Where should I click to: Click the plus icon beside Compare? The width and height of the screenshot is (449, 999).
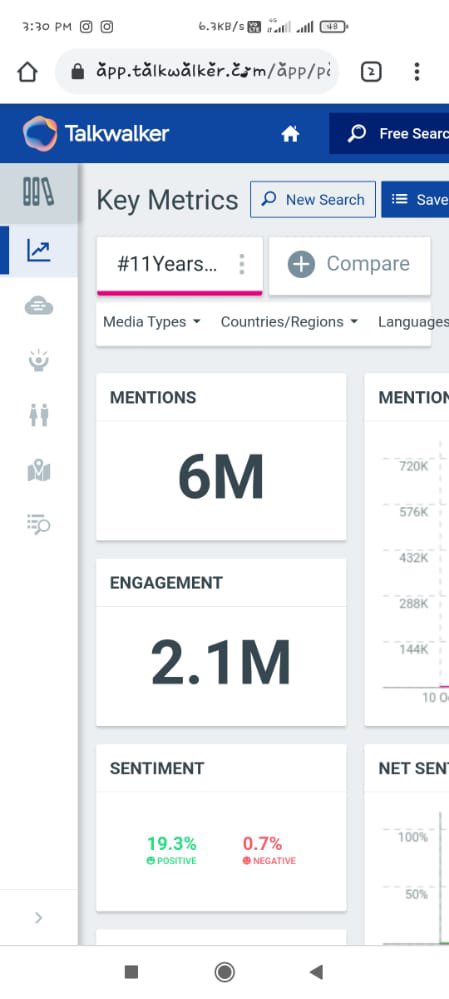[x=301, y=264]
